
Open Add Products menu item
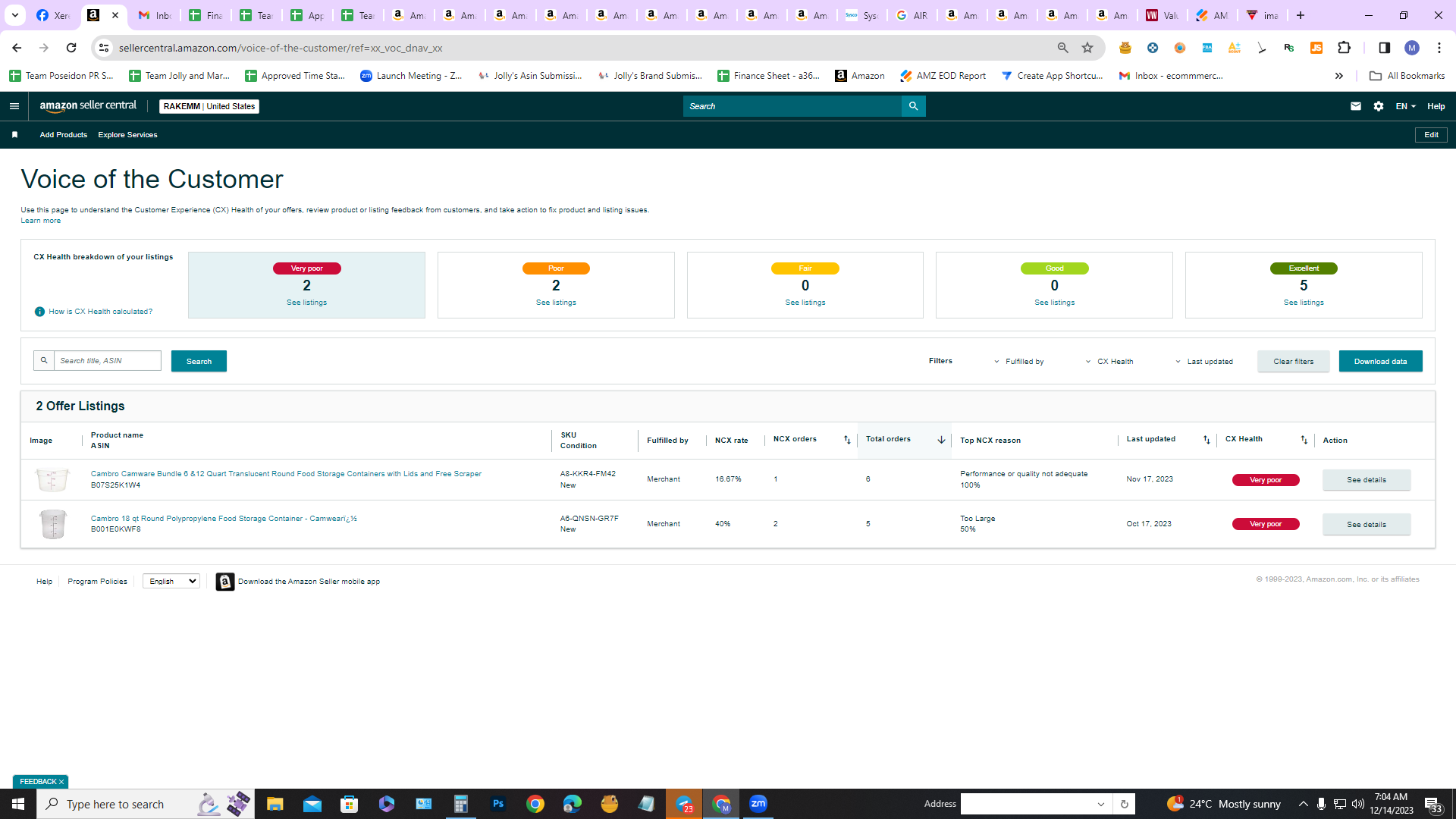pyautogui.click(x=64, y=135)
